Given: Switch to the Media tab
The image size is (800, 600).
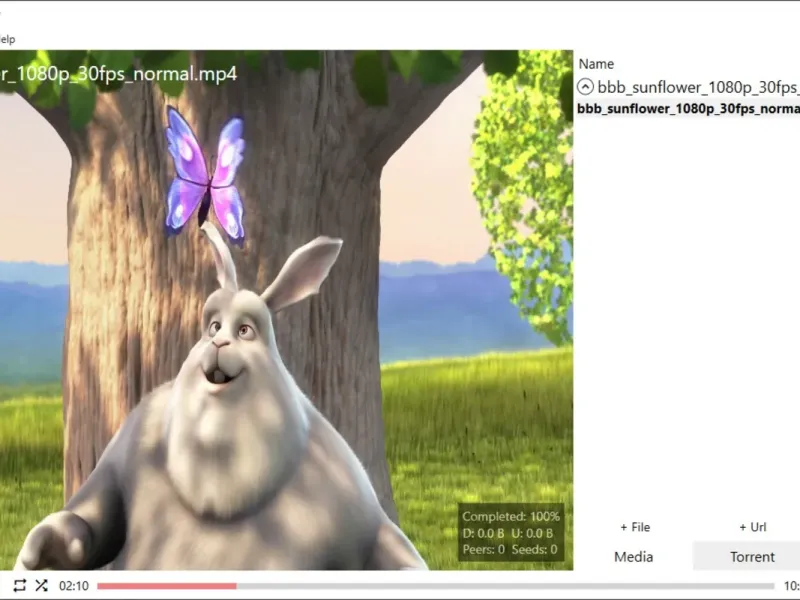Looking at the screenshot, I should pyautogui.click(x=633, y=557).
